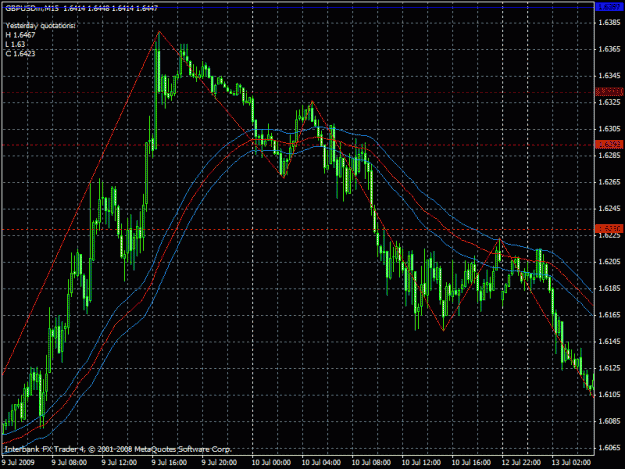625x469 pixels.
Task: Click the 1.6065 price axis label
Action: pyautogui.click(x=609, y=448)
